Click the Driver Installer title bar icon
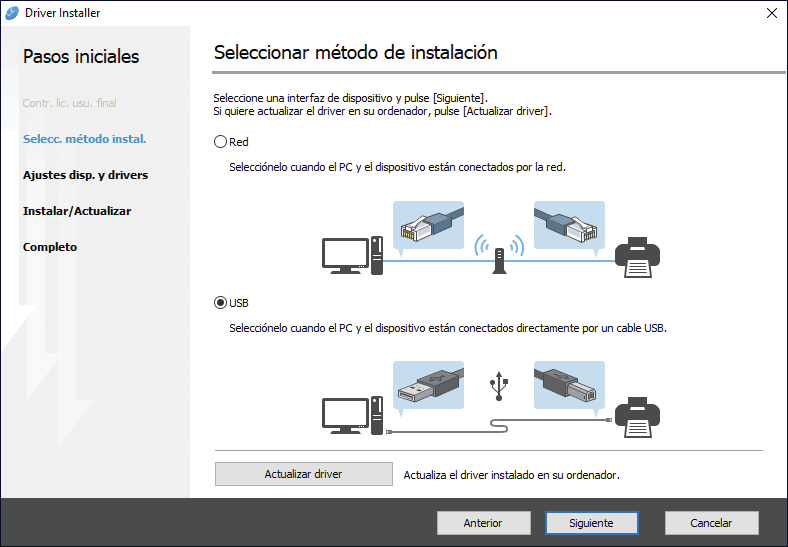The height and width of the screenshot is (547, 788). (13, 13)
